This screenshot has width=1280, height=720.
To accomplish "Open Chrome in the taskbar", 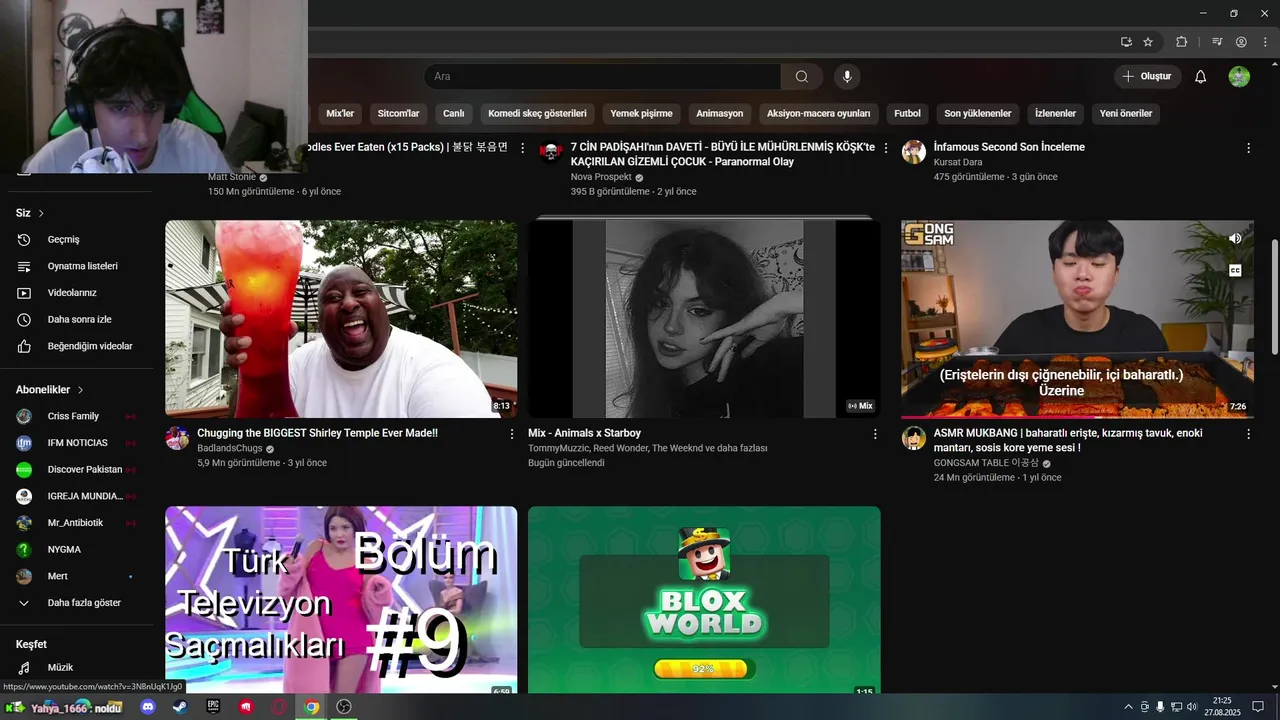I will click(x=312, y=706).
